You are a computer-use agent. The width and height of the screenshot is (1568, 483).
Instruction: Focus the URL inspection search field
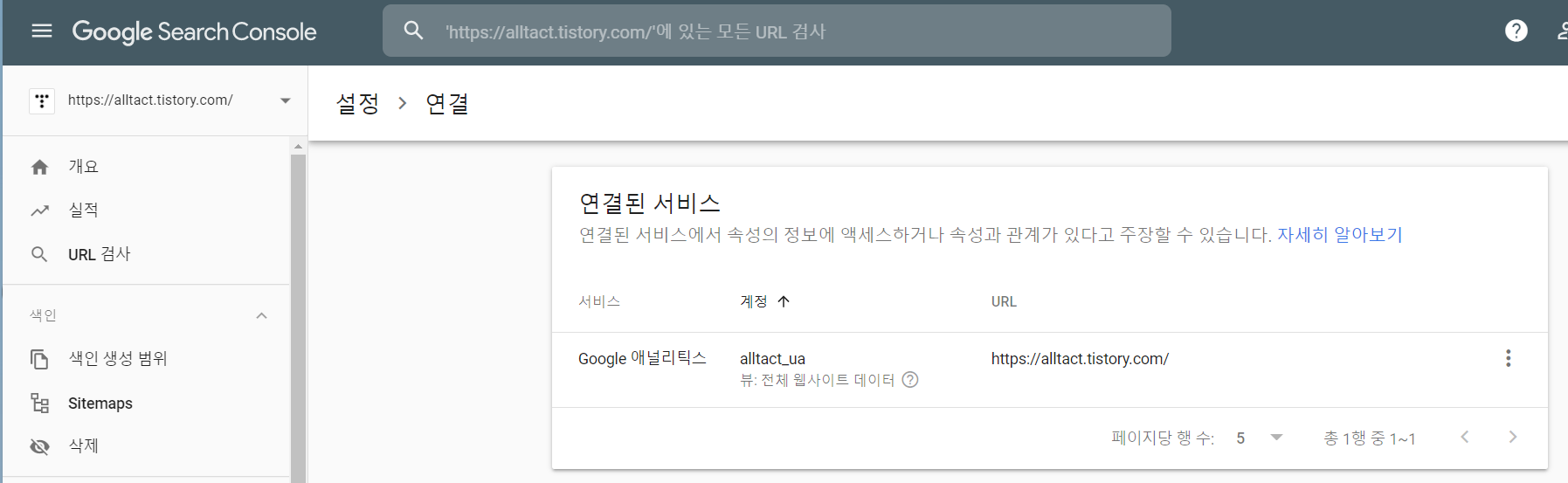tap(777, 31)
